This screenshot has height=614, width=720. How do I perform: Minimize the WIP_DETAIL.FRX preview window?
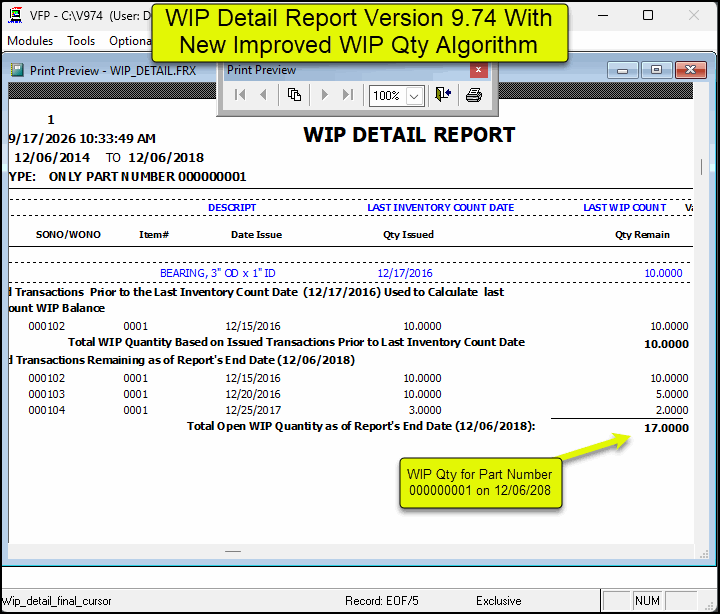pos(623,70)
